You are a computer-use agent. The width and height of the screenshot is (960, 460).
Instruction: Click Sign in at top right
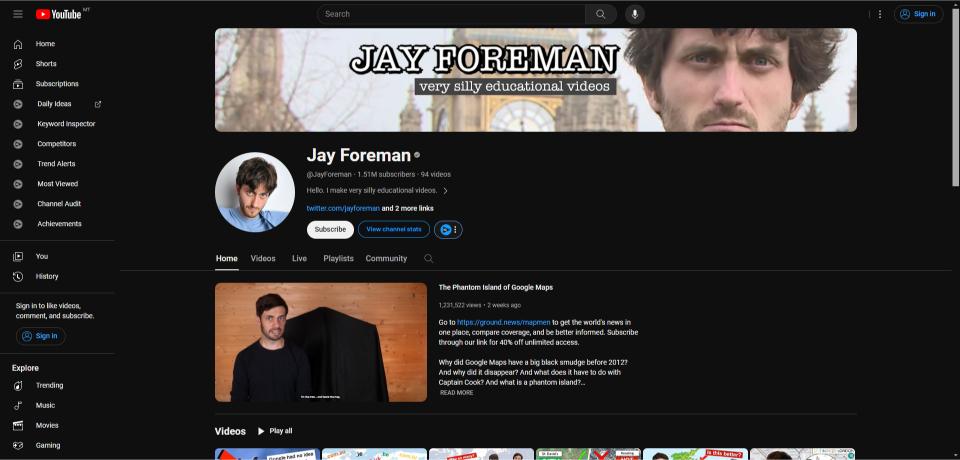coord(918,14)
